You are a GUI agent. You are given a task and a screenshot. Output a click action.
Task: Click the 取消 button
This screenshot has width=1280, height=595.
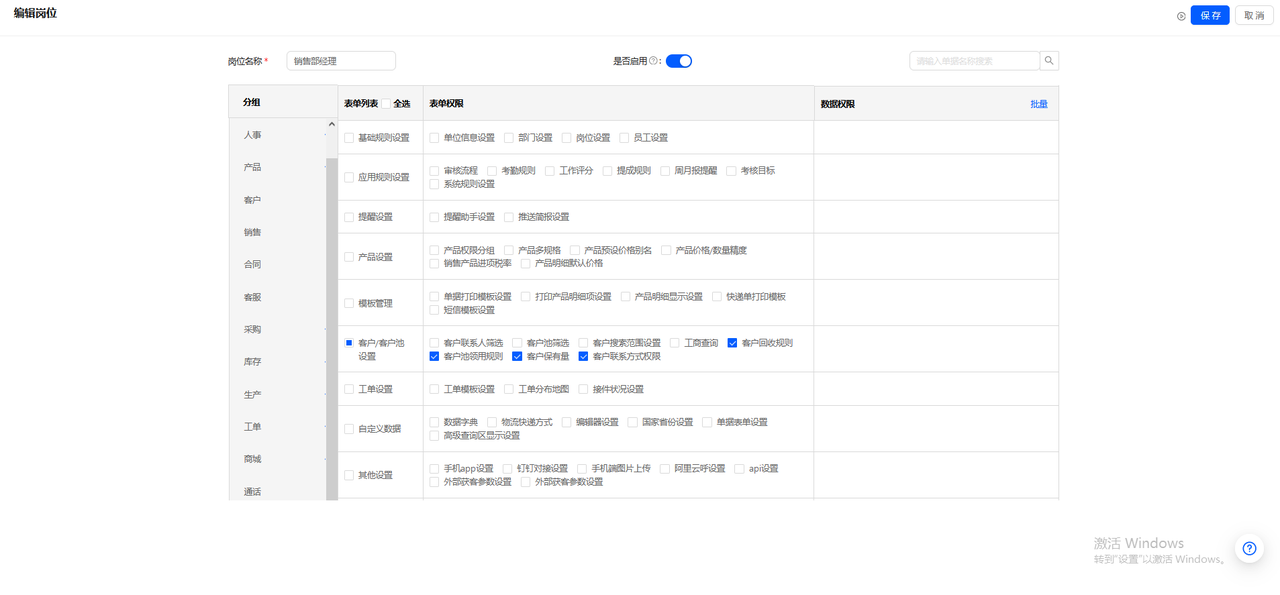[1254, 16]
